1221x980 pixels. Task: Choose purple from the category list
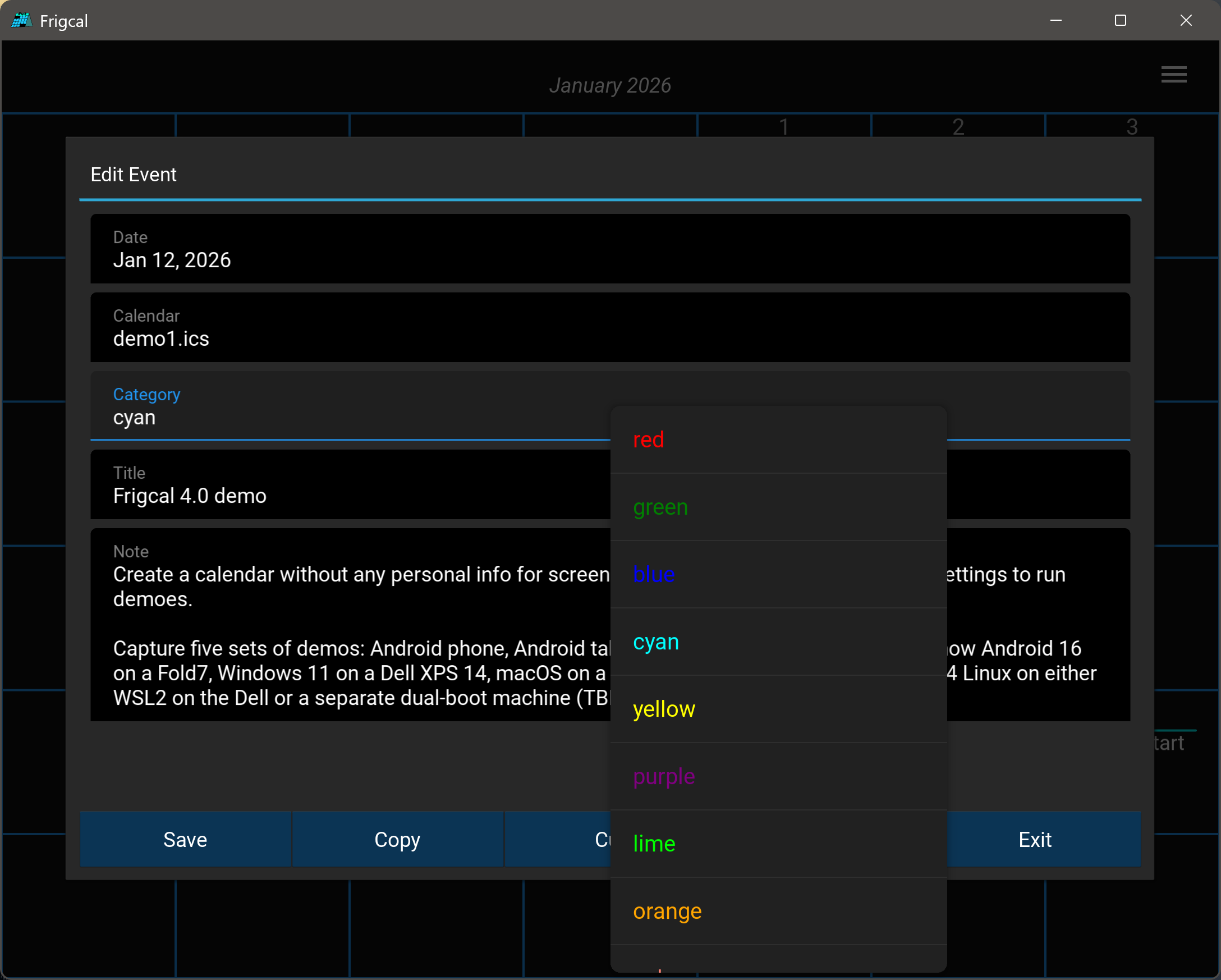778,777
